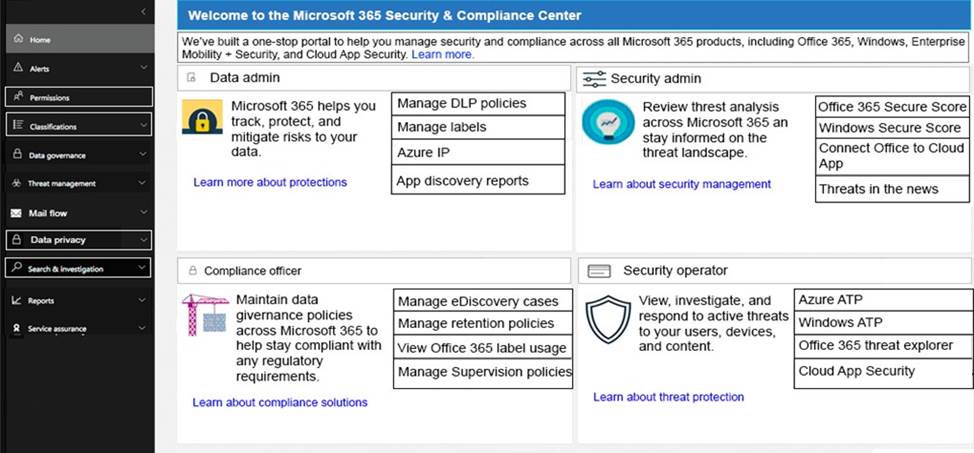The height and width of the screenshot is (453, 974).
Task: Expand the Threat management chevron
Action: (142, 183)
